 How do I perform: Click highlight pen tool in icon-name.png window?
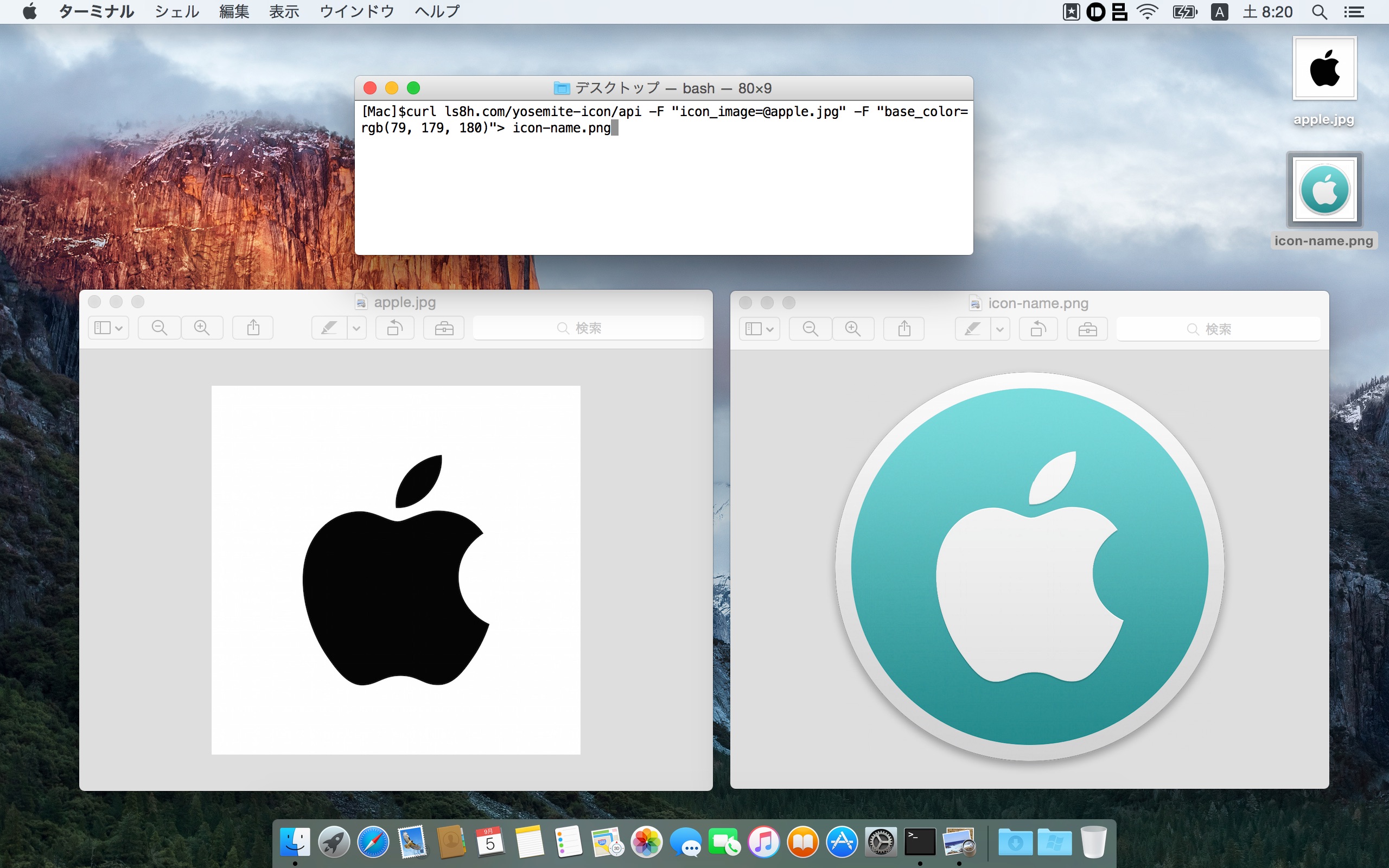973,329
